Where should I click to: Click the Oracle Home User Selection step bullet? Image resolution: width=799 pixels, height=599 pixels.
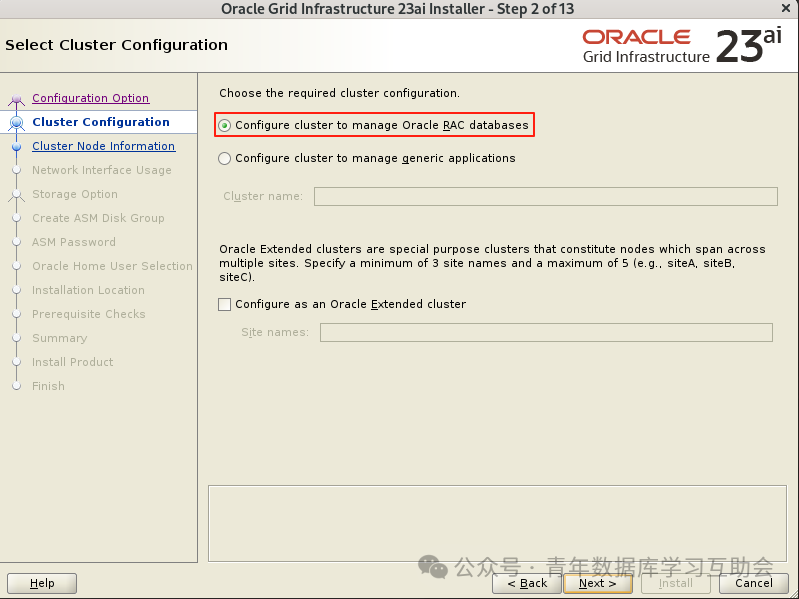[x=16, y=266]
